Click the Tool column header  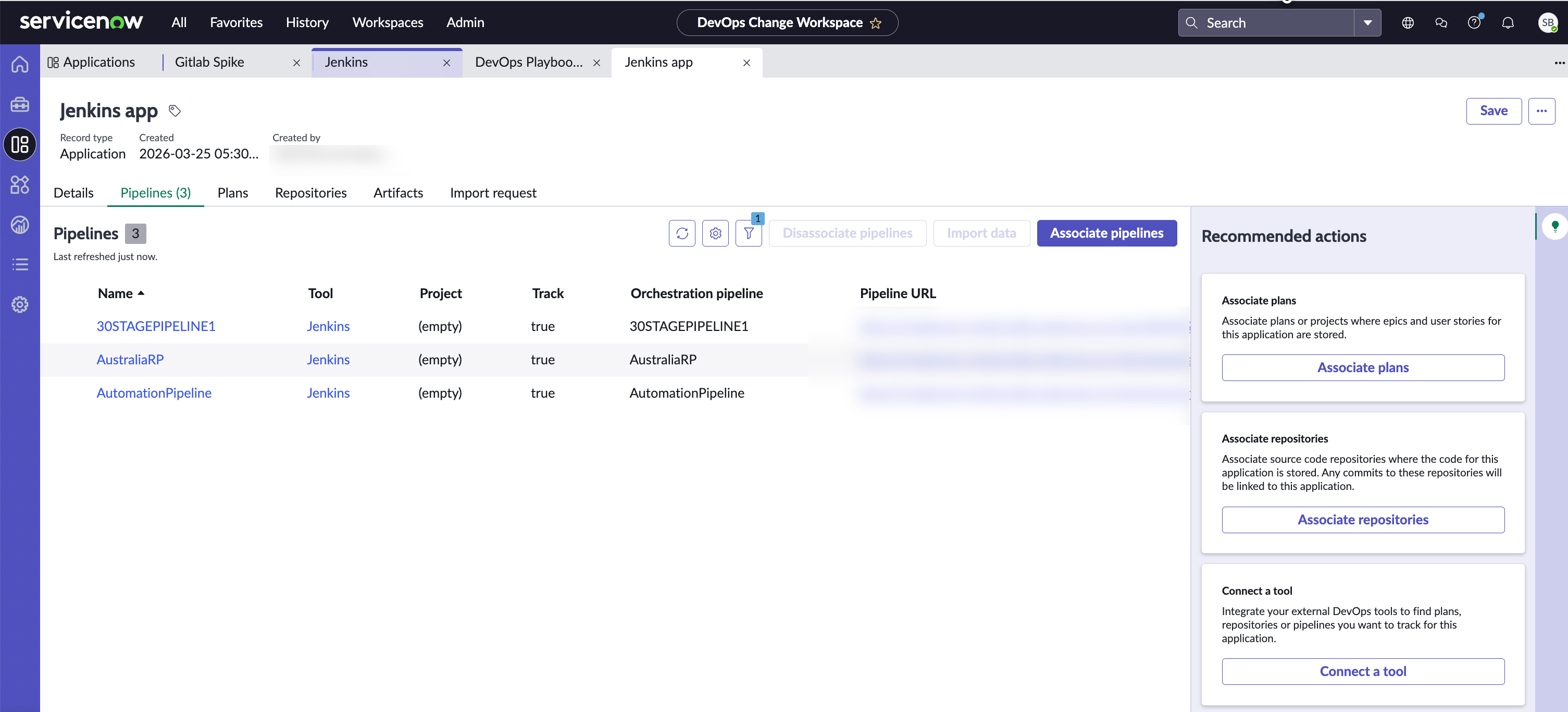[x=320, y=293]
